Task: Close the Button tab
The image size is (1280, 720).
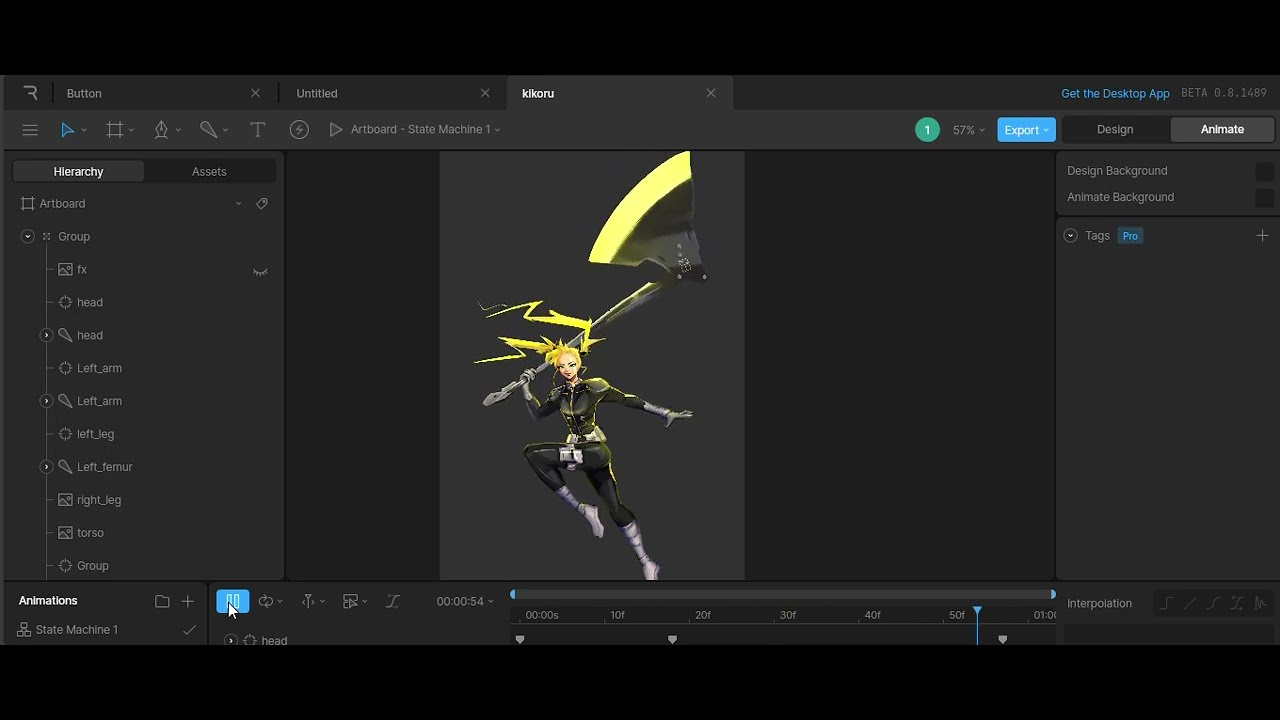Action: (255, 93)
